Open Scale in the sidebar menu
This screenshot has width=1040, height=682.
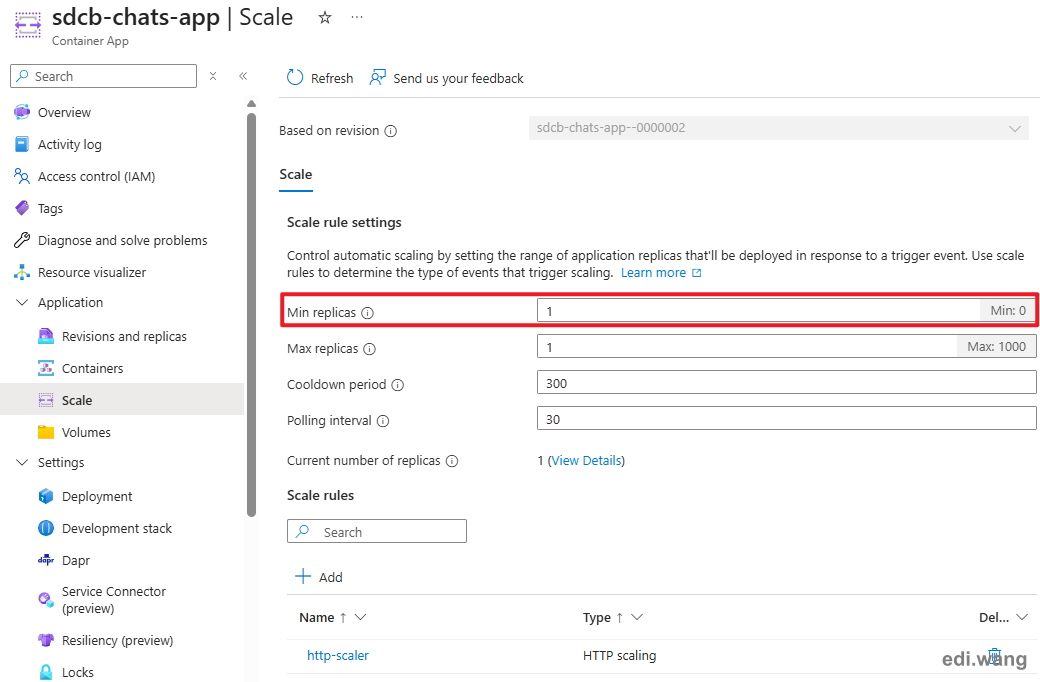[122, 400]
